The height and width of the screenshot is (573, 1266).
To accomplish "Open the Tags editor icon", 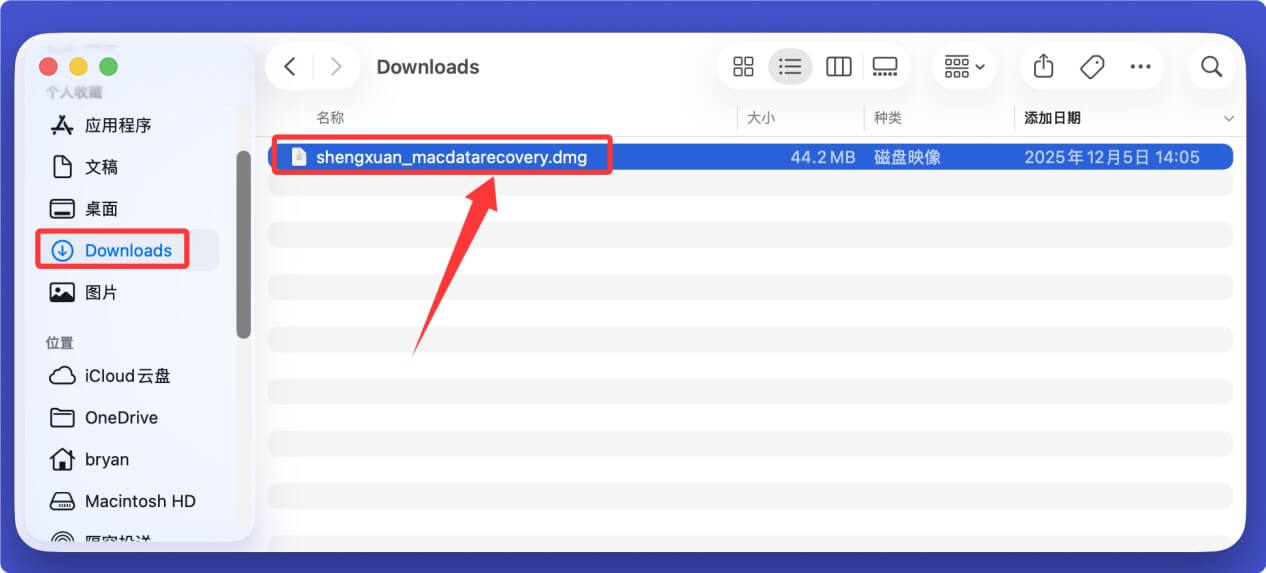I will 1092,67.
